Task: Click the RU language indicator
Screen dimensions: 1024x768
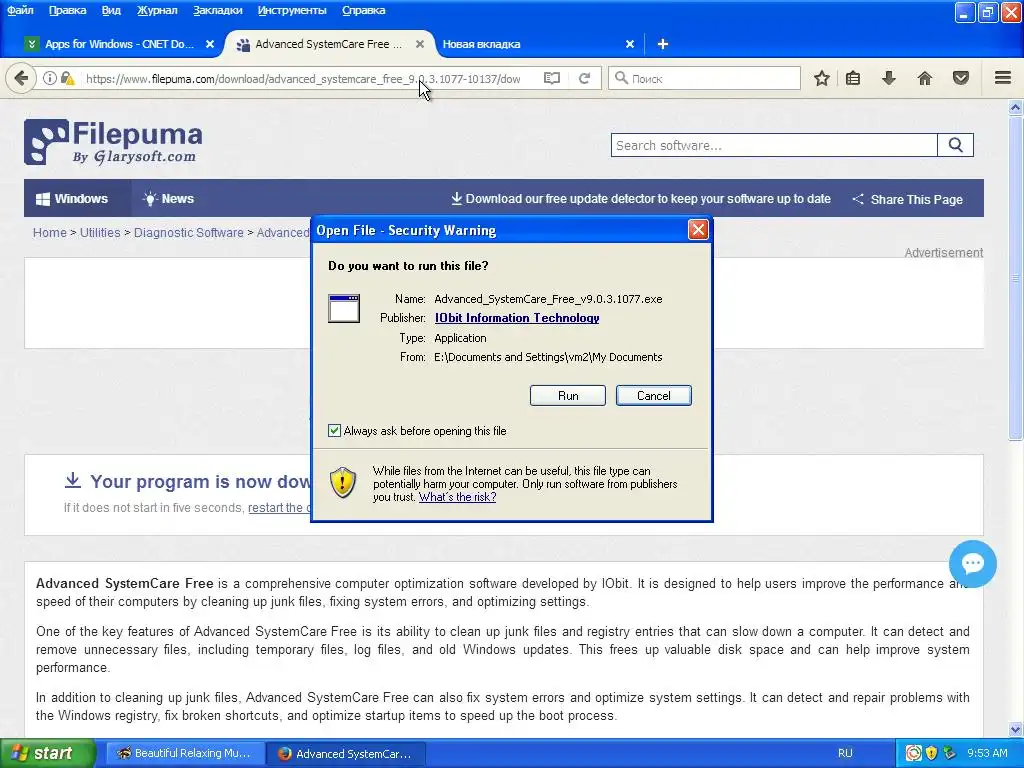Action: pyautogui.click(x=845, y=753)
